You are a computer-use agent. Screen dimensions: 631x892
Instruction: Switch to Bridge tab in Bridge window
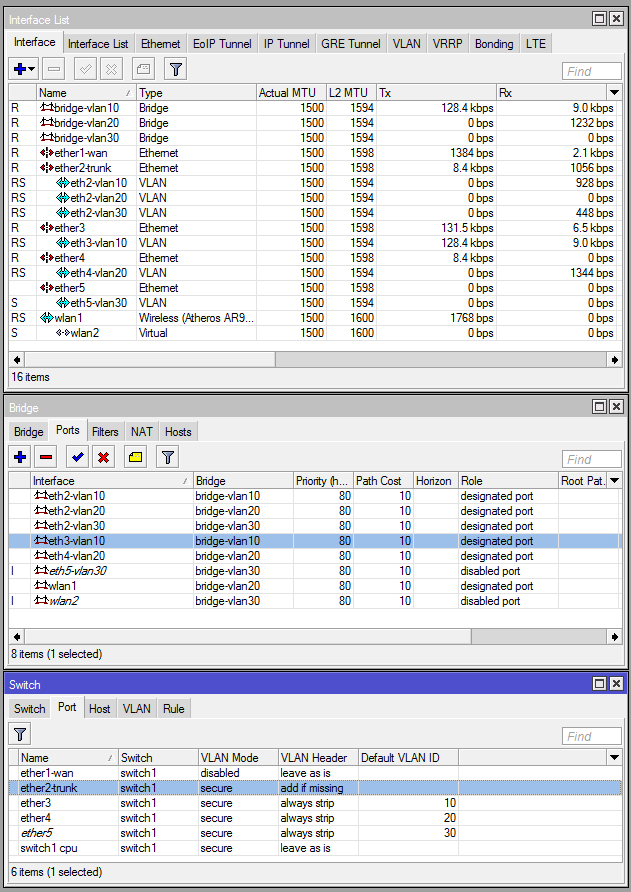click(x=28, y=432)
